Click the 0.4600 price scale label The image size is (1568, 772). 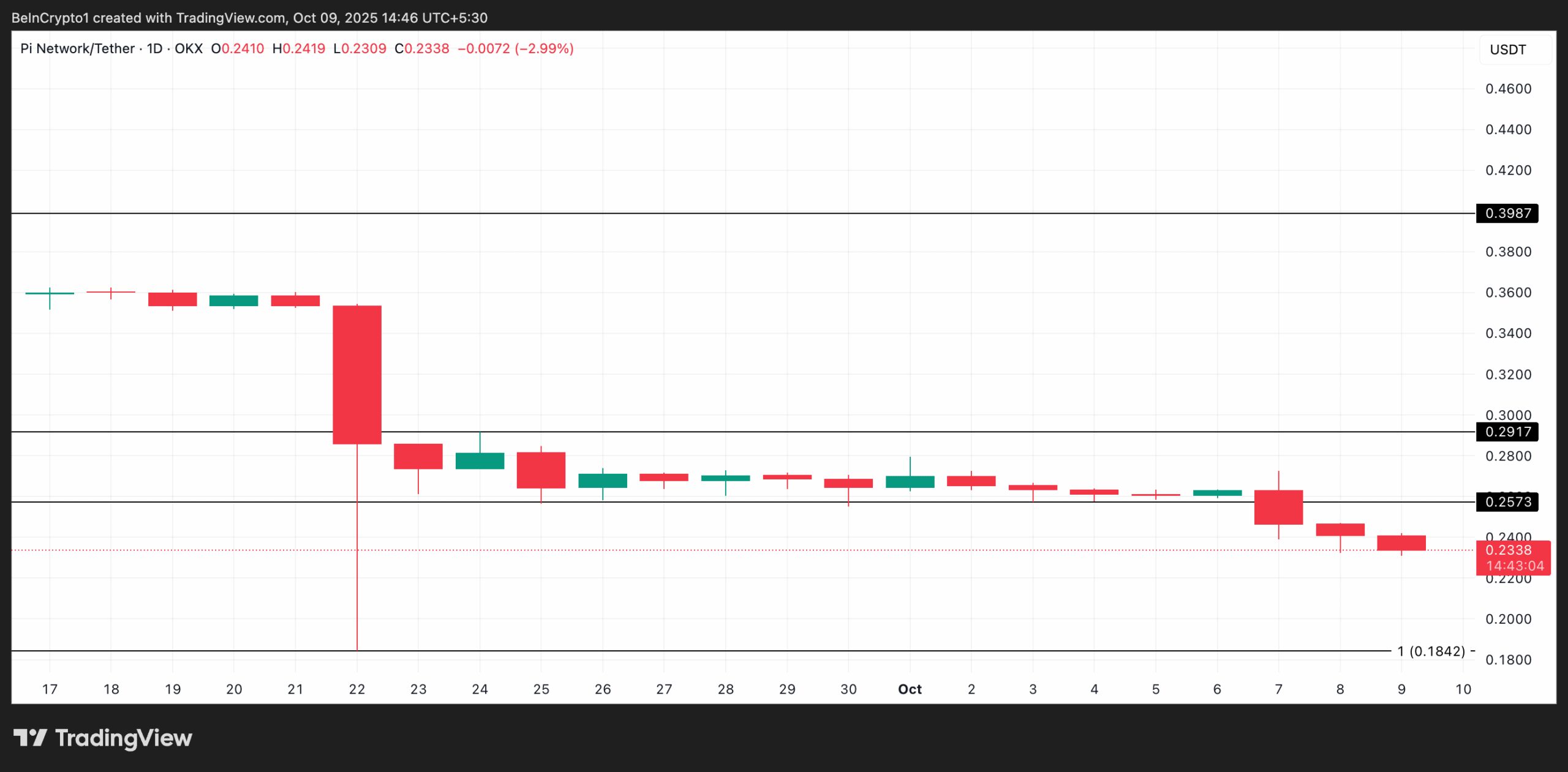click(x=1508, y=89)
